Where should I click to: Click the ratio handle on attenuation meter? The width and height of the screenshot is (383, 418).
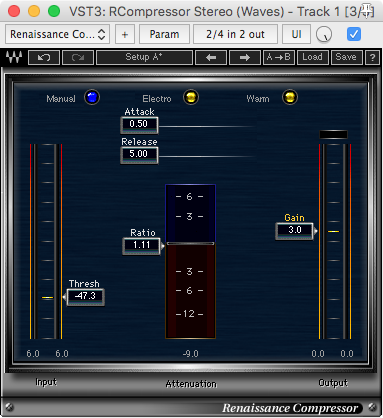point(190,244)
